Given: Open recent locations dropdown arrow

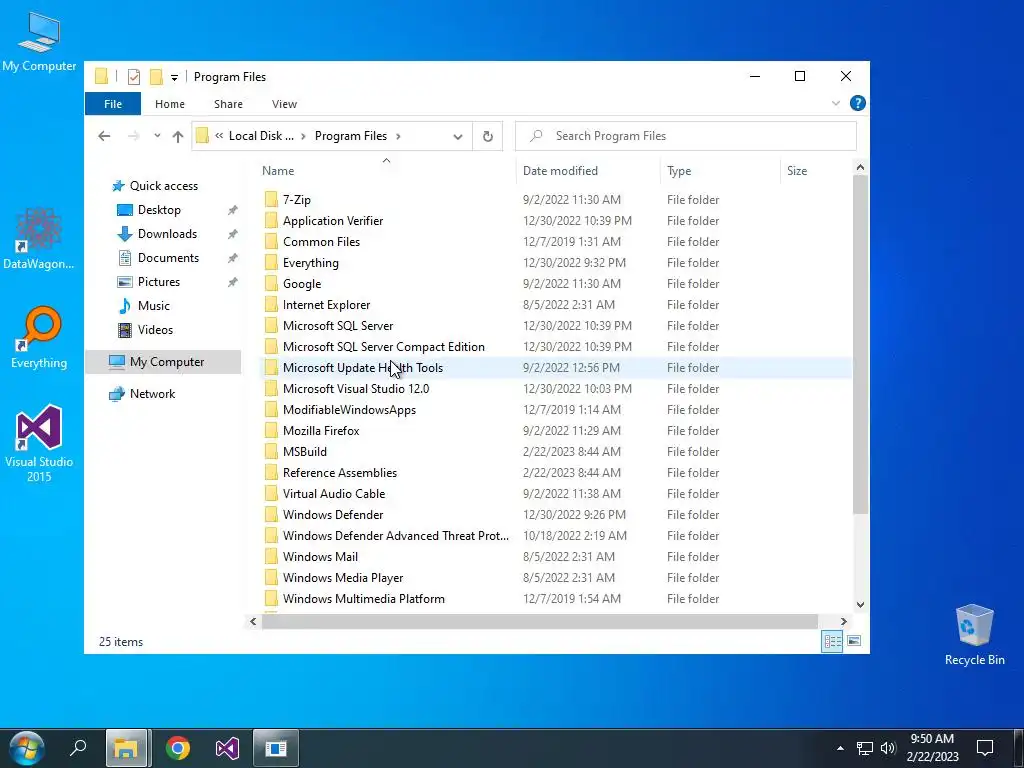Looking at the screenshot, I should pyautogui.click(x=157, y=136).
